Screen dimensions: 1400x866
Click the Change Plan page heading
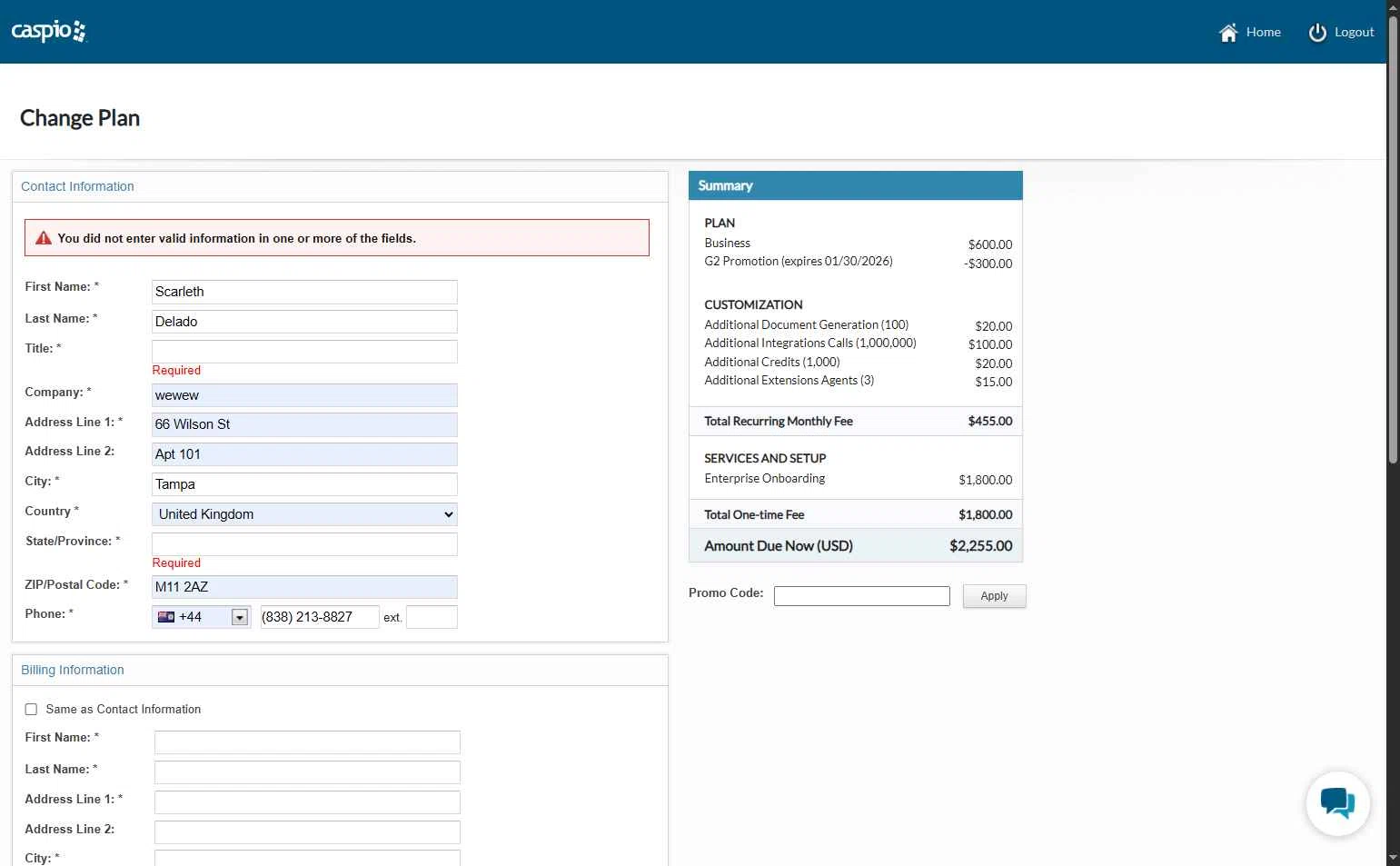coord(80,118)
